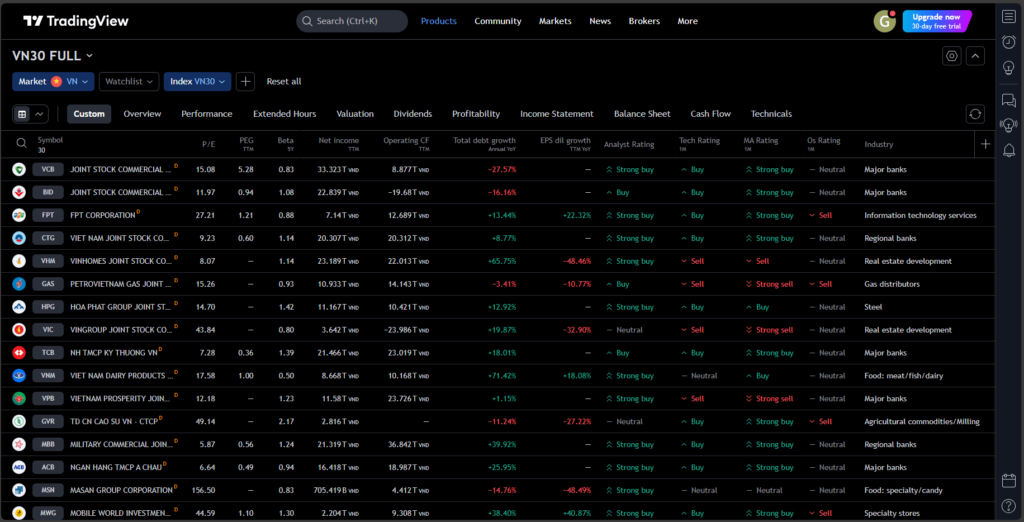
Task: Open the VN30 FULL screener name dropdown
Action: click(x=53, y=56)
